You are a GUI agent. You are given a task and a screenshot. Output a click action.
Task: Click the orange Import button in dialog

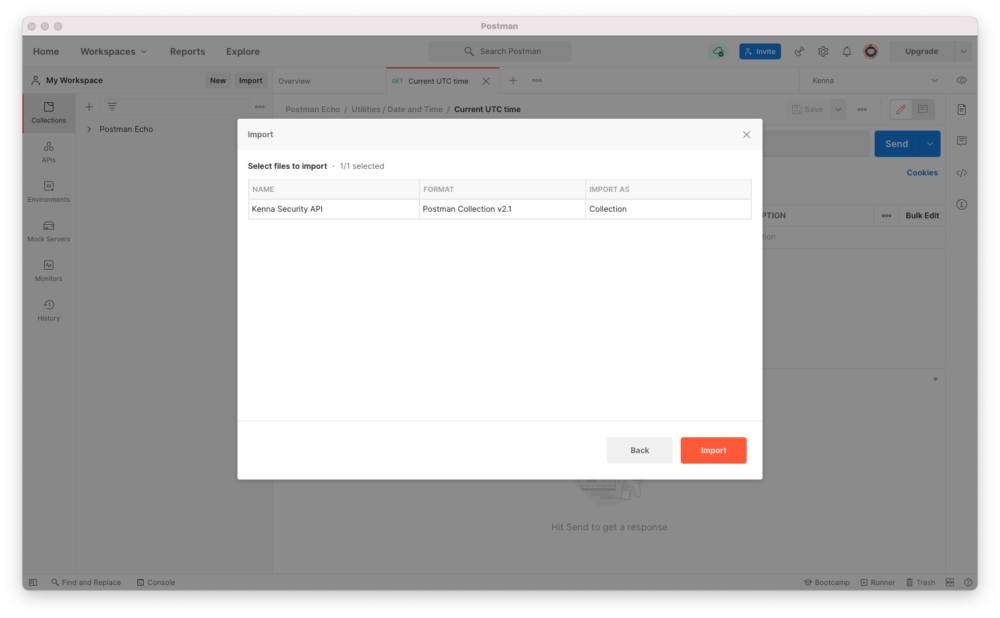point(713,450)
